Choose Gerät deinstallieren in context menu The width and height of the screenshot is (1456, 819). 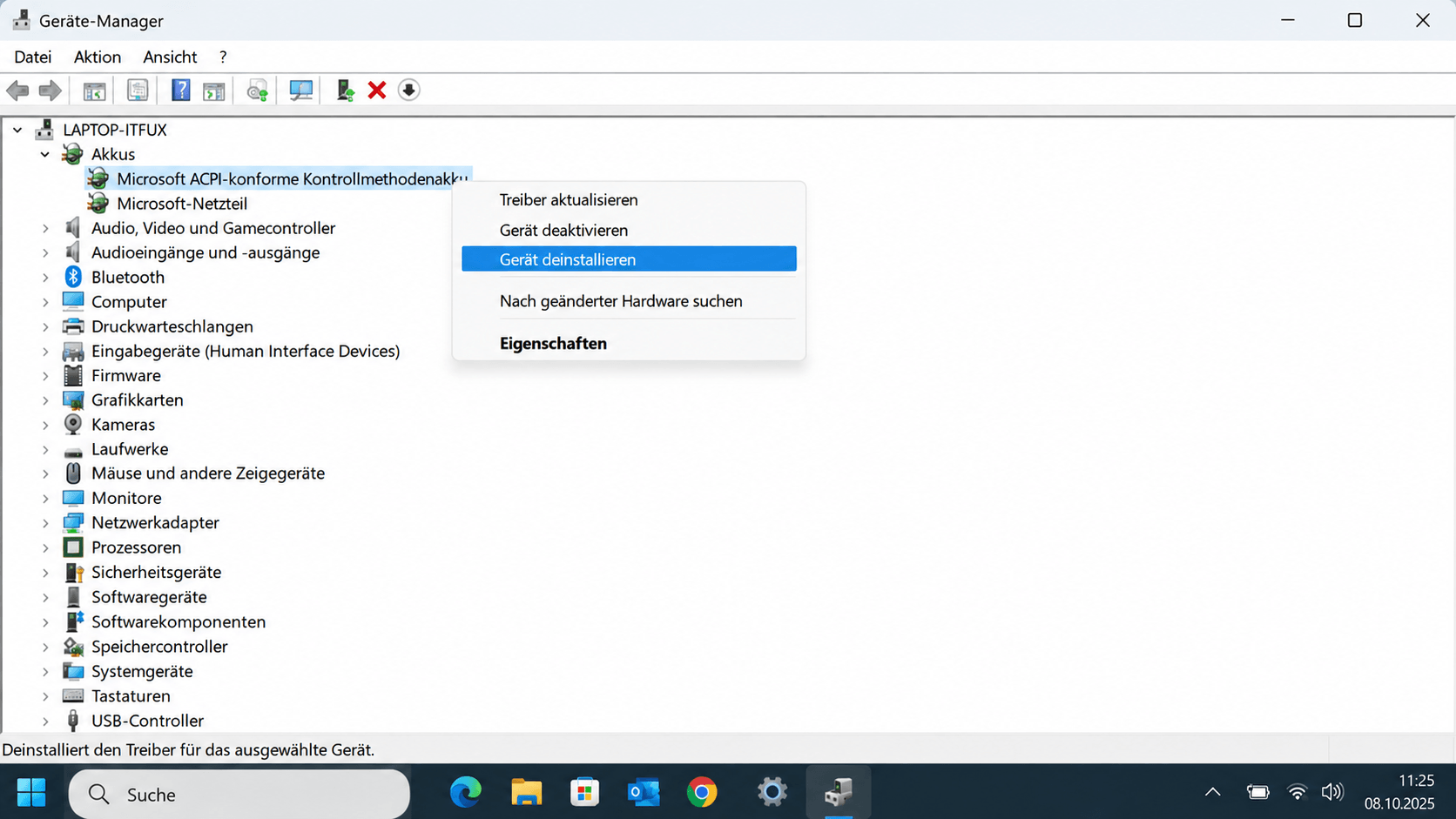click(629, 259)
